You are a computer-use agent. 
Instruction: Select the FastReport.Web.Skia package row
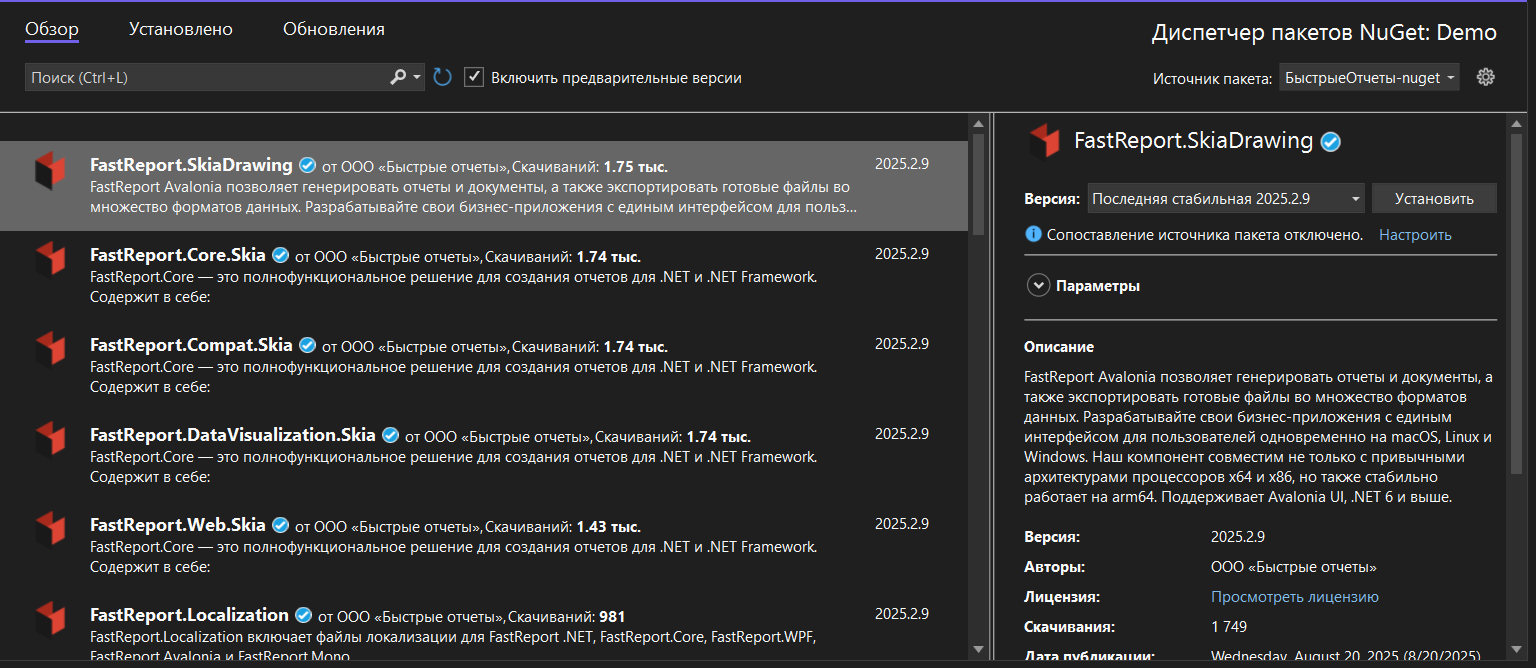point(484,546)
